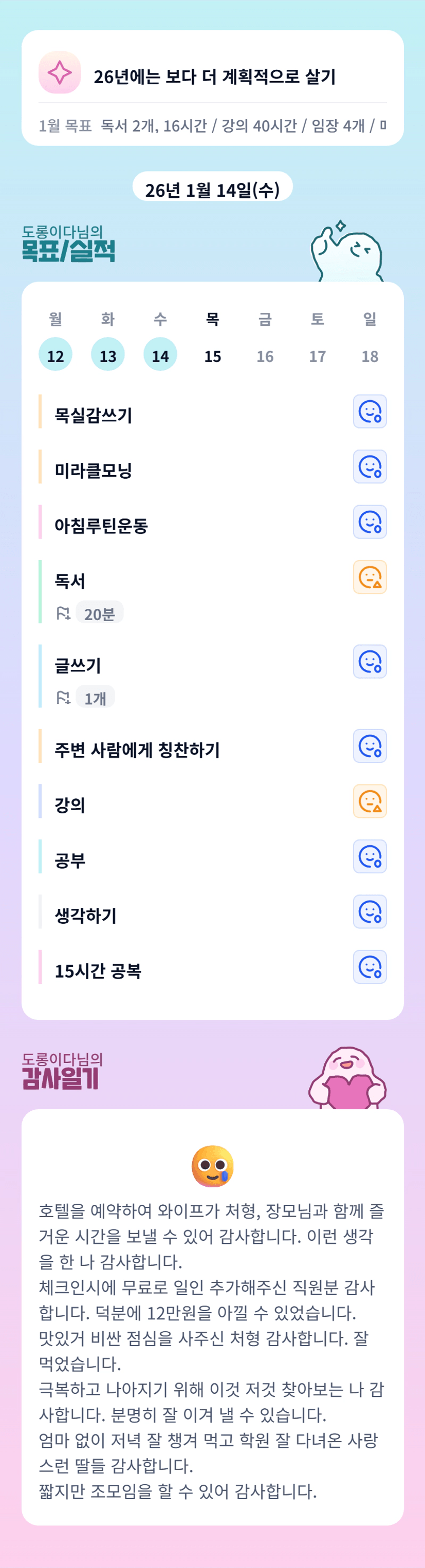Click the 26년 1월 14일(수) date pill
This screenshot has height=1568, width=425.
coord(213,189)
